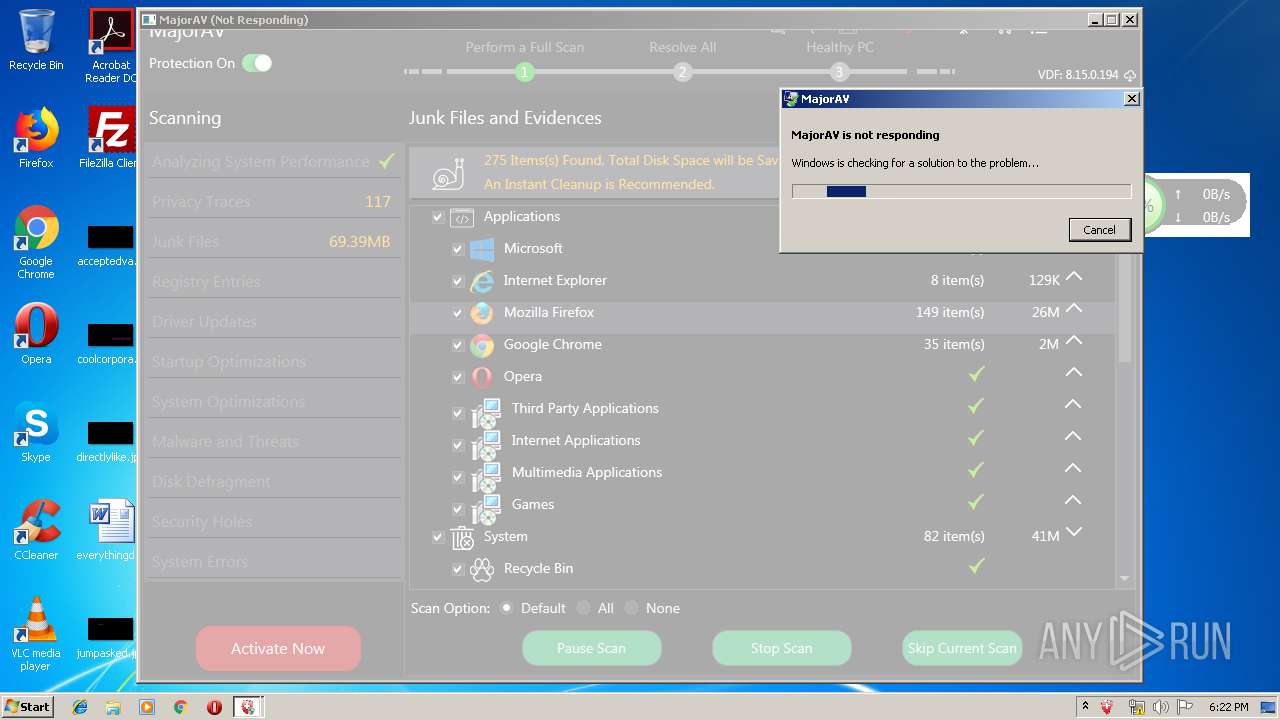Screen dimensions: 1280x720
Task: Click the Internet Applications icon
Action: pos(486,443)
